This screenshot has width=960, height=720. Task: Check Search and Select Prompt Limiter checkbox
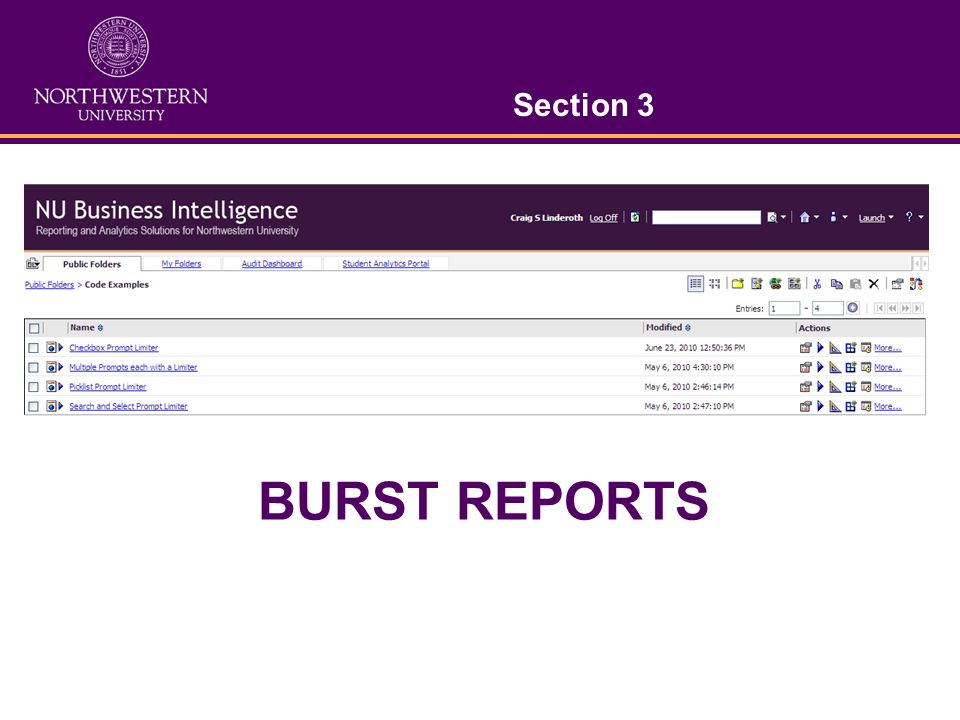click(x=34, y=407)
